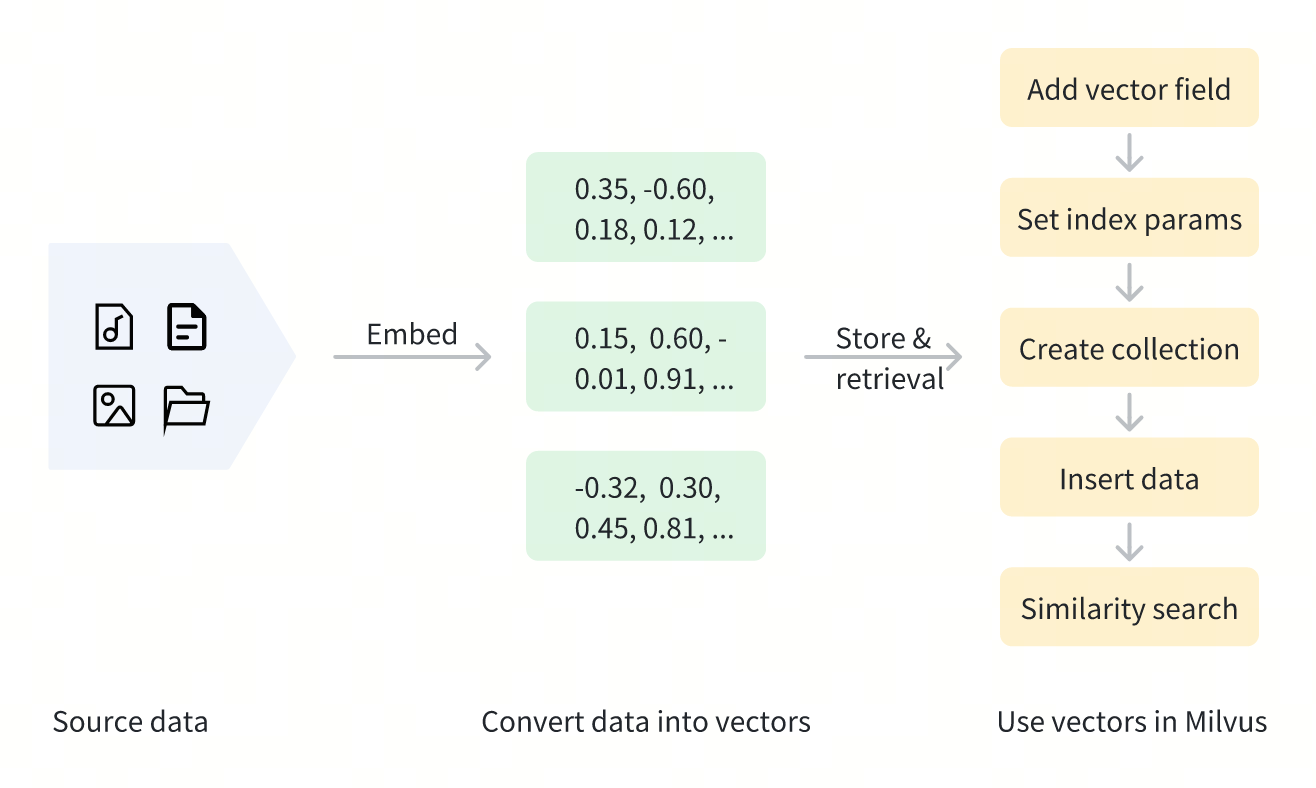Image resolution: width=1316 pixels, height=788 pixels.
Task: Click the vector box starting with 0.35
Action: [646, 207]
